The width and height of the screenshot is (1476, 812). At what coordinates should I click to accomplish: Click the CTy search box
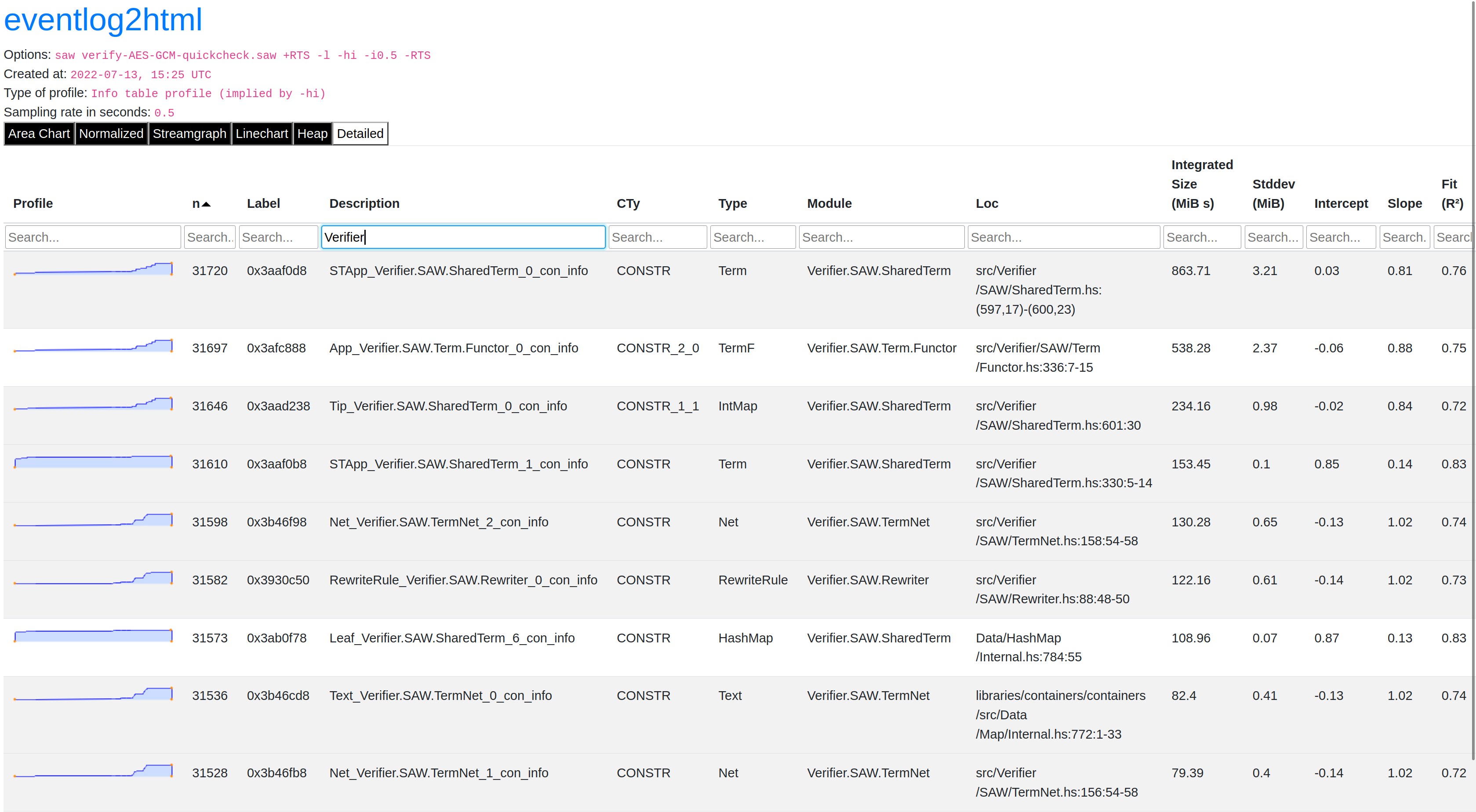[x=657, y=236]
